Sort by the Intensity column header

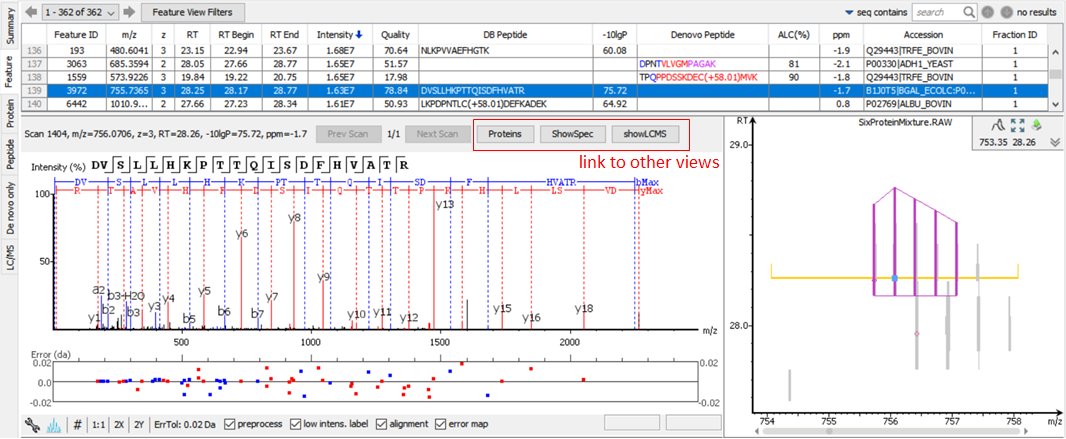[339, 34]
